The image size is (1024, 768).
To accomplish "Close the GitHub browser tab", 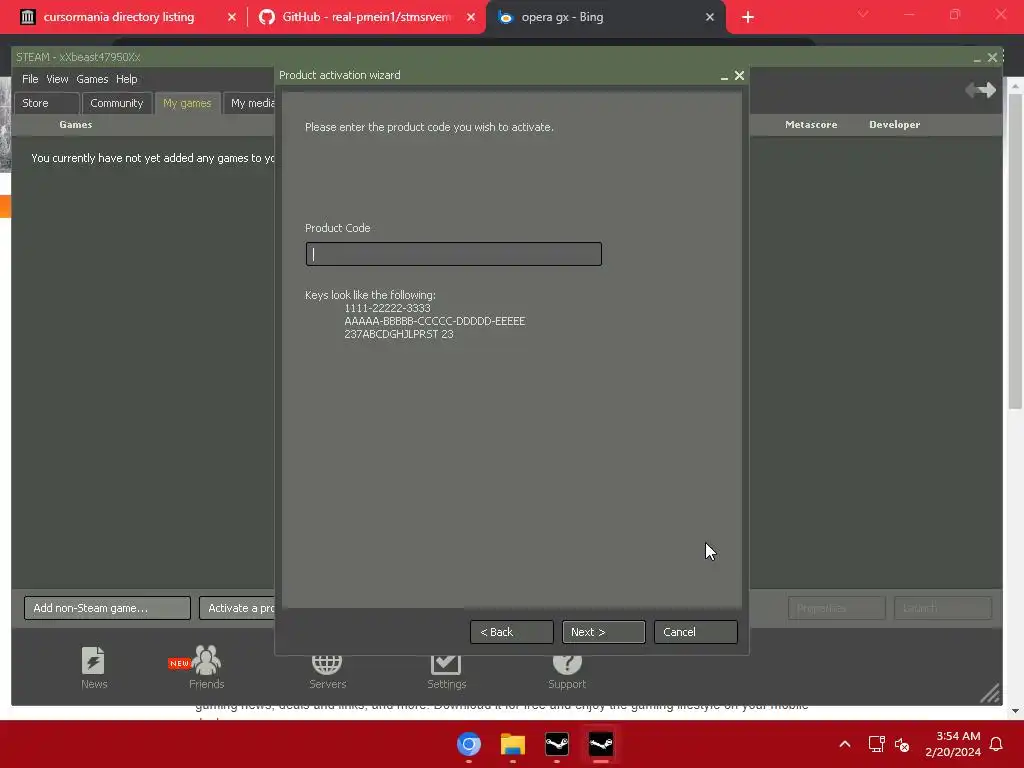I will [470, 17].
